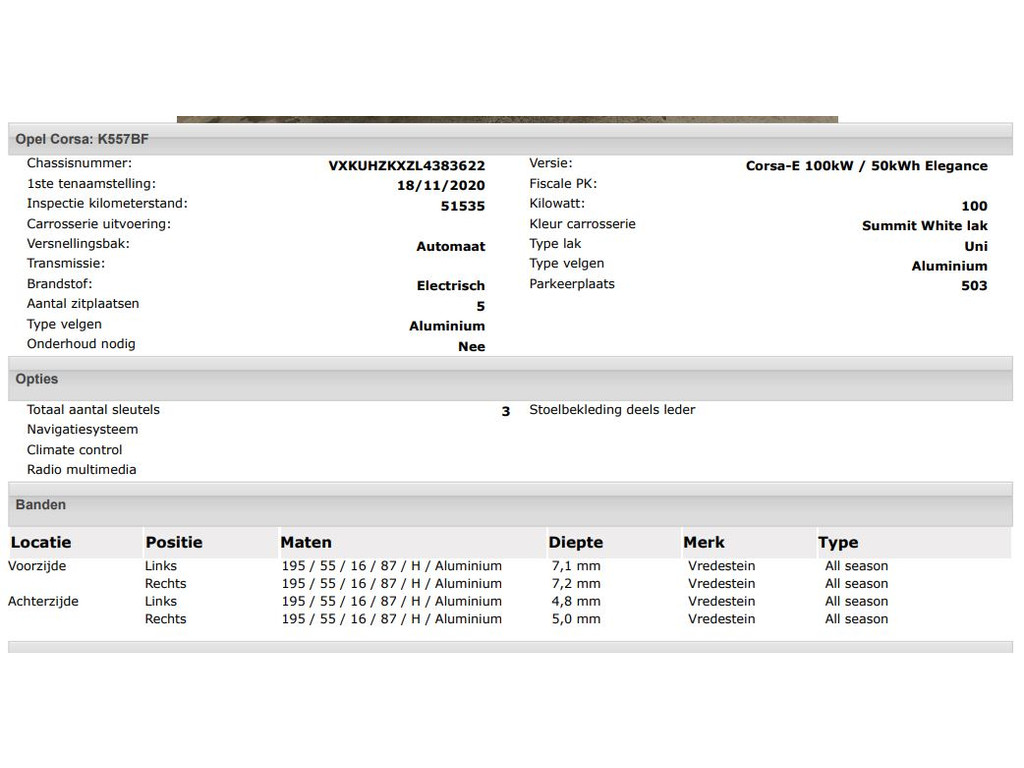Click 'Totaal aantal sleutels' option
This screenshot has width=1024, height=768.
pos(93,409)
